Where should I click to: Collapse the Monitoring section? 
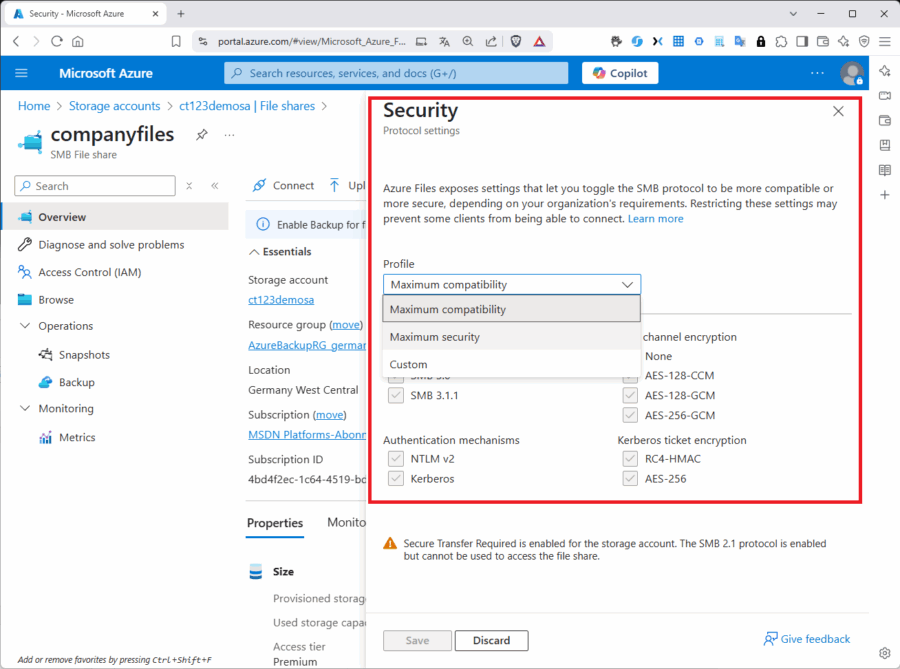[x=25, y=408]
